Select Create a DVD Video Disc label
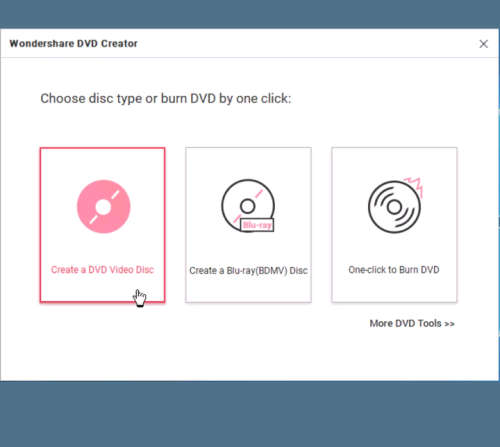This screenshot has width=500, height=447. (102, 270)
